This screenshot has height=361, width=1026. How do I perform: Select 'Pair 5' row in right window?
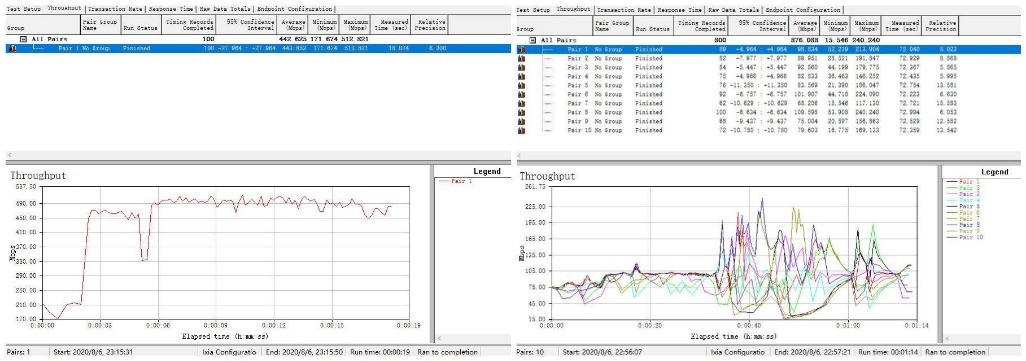[x=769, y=86]
